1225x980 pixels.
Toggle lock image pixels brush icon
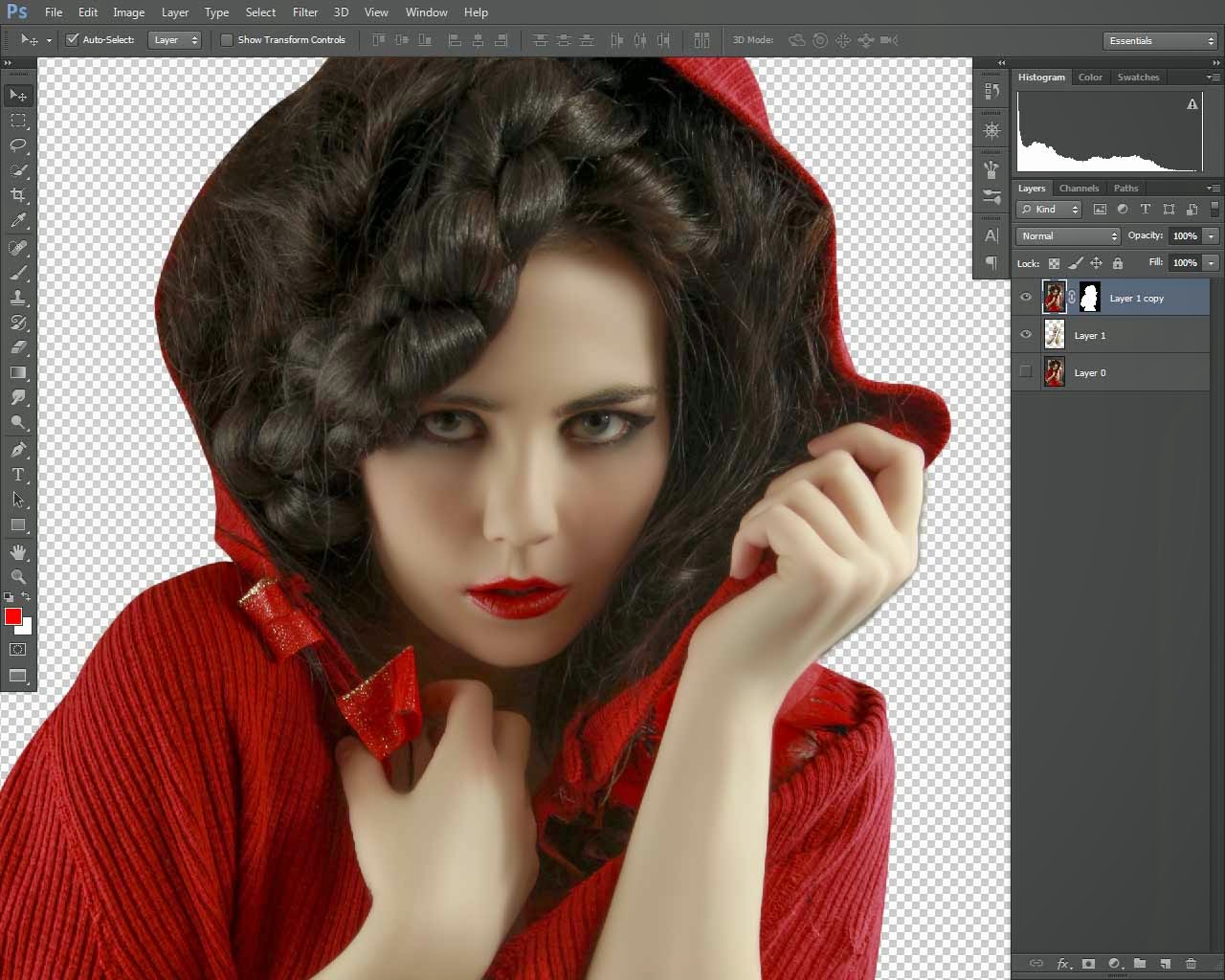click(x=1076, y=263)
